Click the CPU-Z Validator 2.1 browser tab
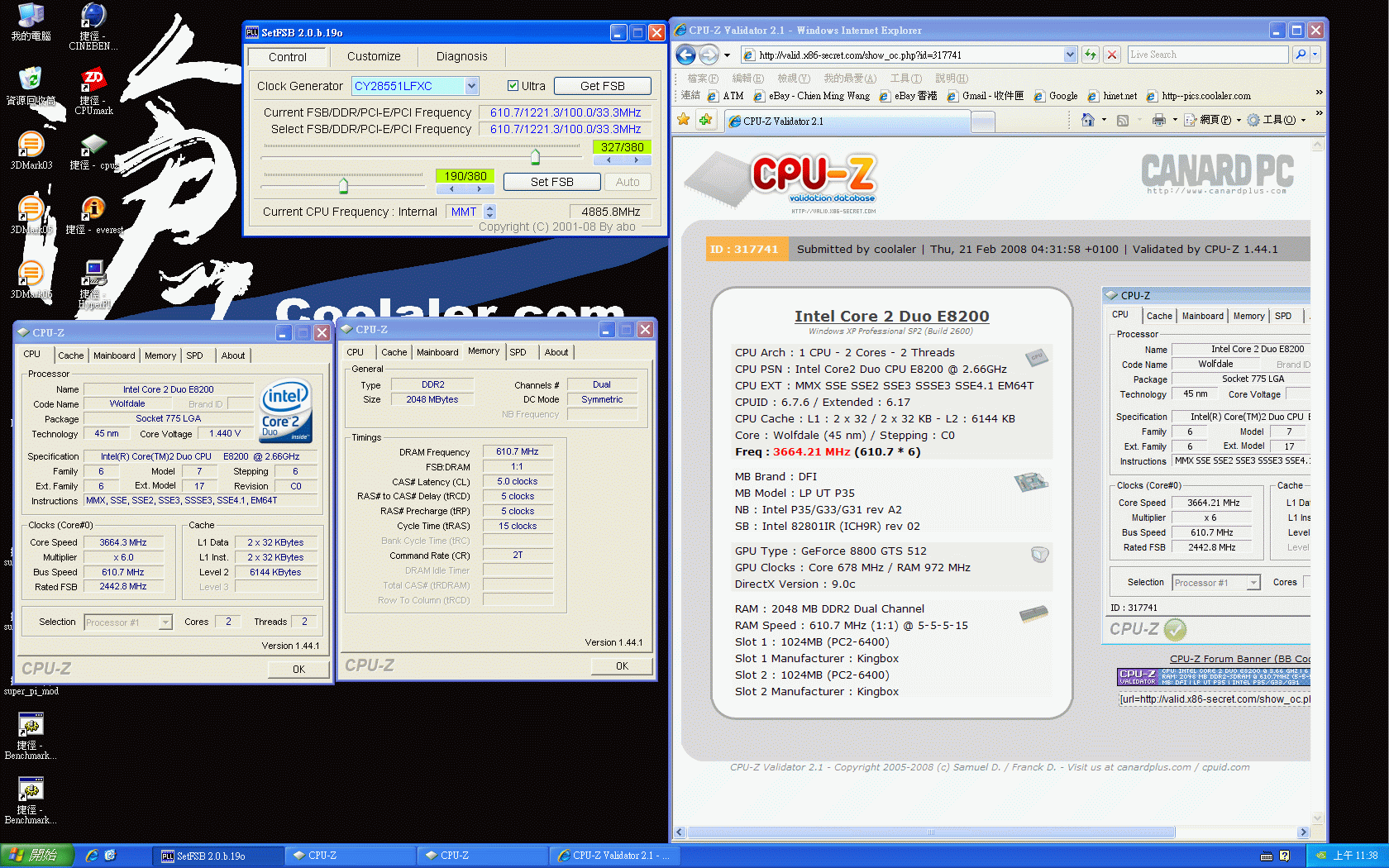The height and width of the screenshot is (868, 1389). click(x=847, y=122)
